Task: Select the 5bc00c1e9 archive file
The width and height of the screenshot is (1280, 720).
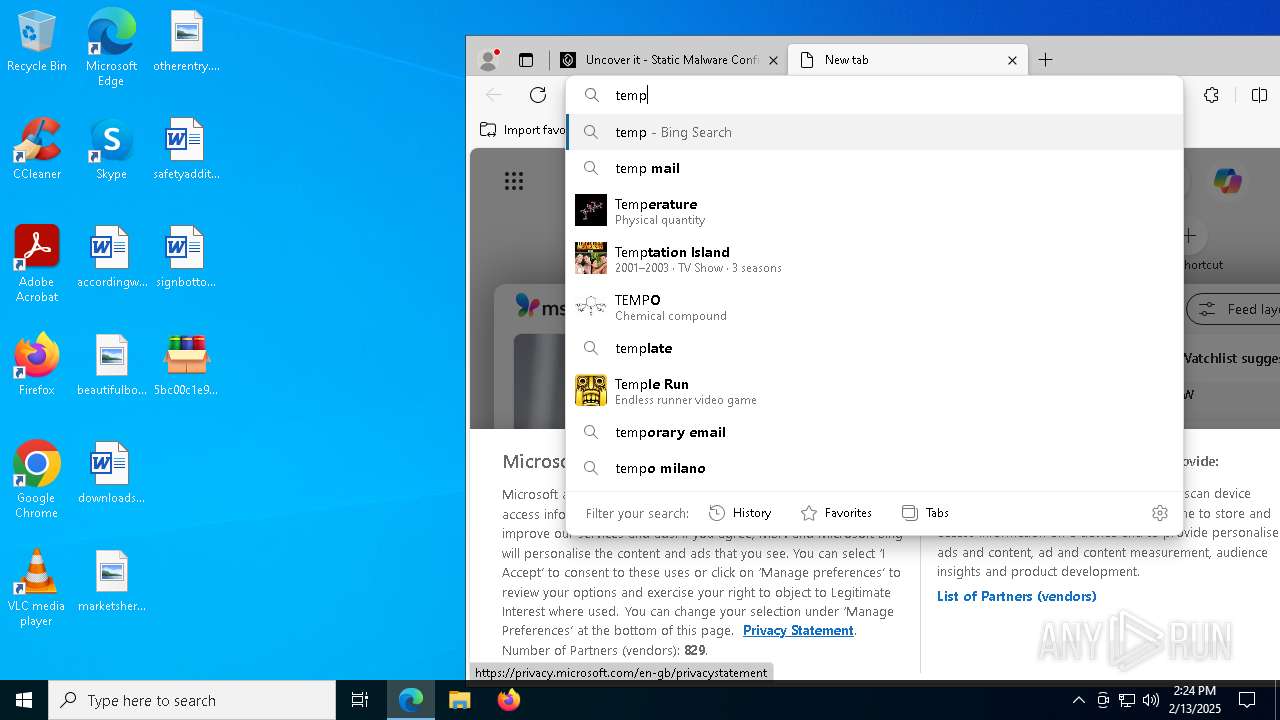Action: [x=186, y=366]
